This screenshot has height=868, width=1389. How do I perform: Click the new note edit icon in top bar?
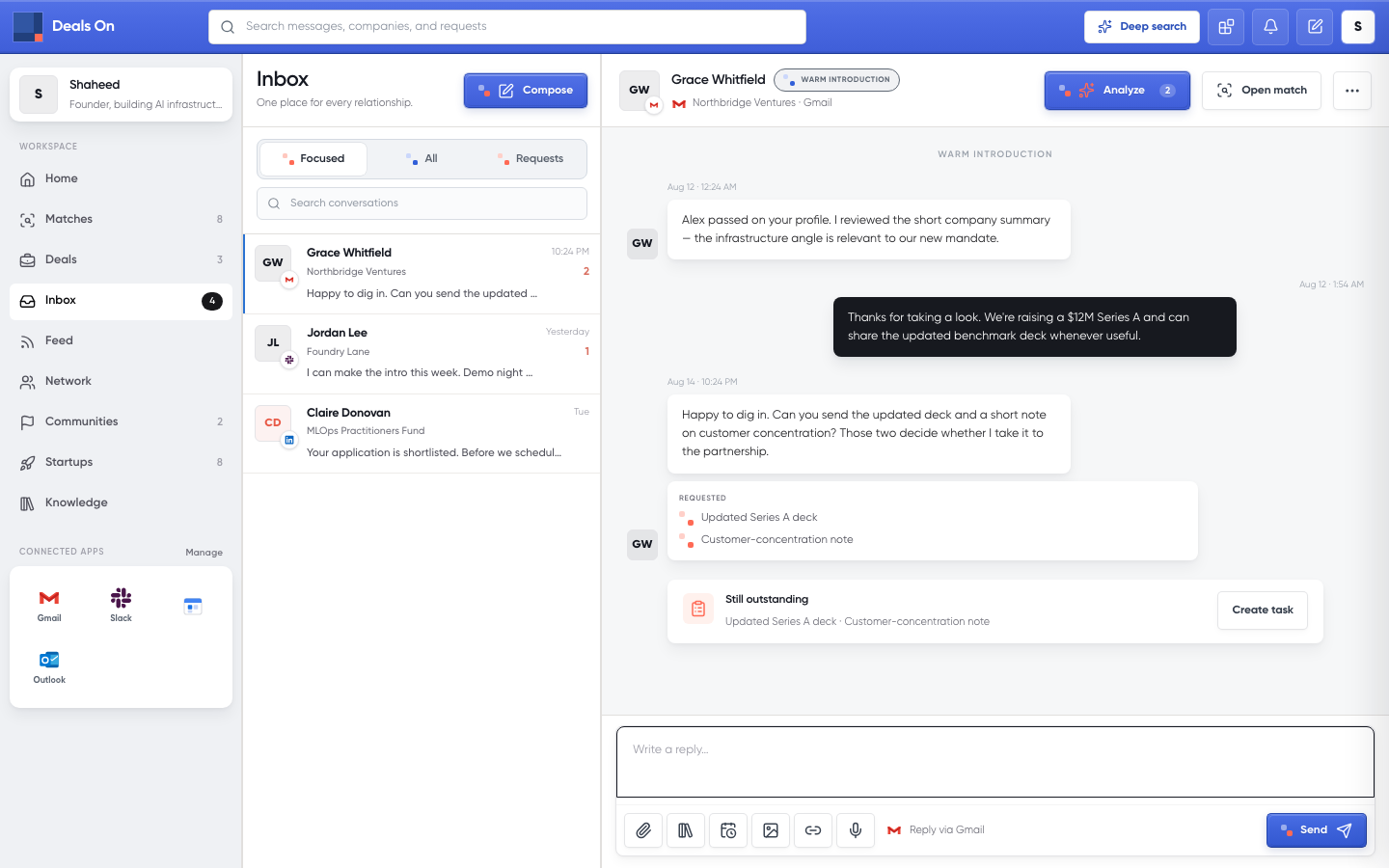click(x=1315, y=27)
